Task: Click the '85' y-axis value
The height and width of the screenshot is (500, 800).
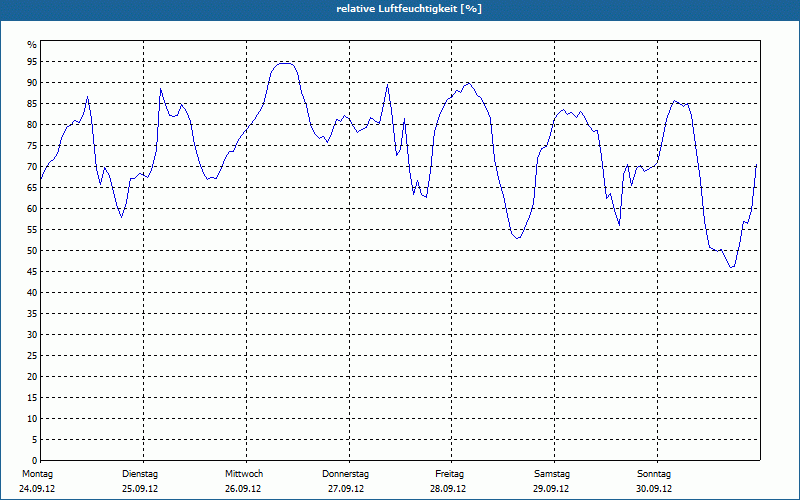Action: tap(32, 104)
